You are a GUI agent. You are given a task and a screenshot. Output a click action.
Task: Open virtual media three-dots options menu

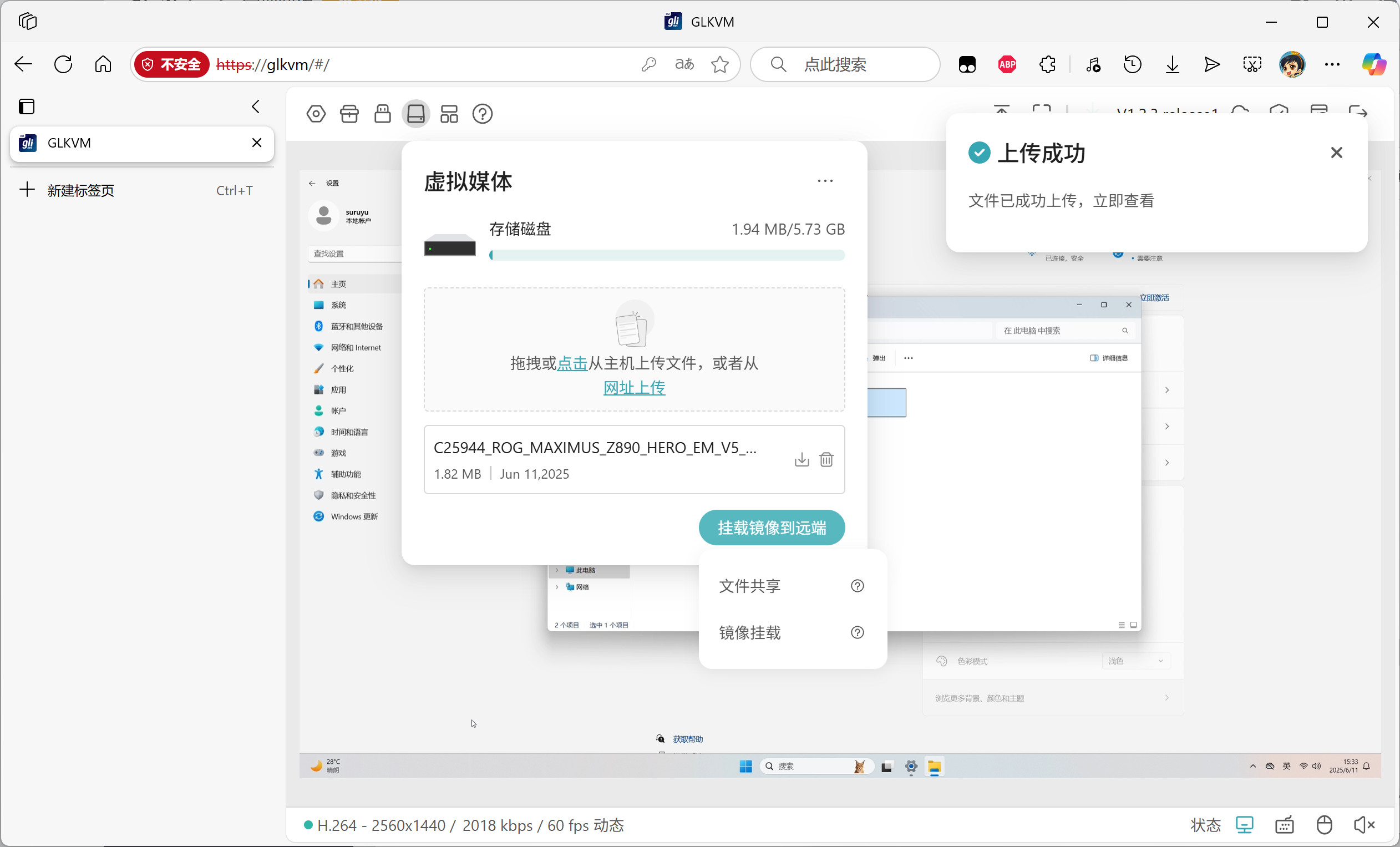coord(824,181)
